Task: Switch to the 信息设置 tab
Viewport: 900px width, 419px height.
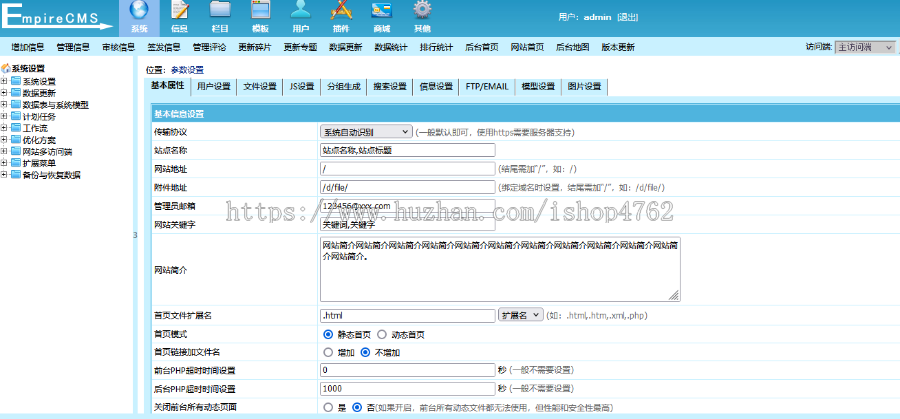Action: tap(436, 87)
